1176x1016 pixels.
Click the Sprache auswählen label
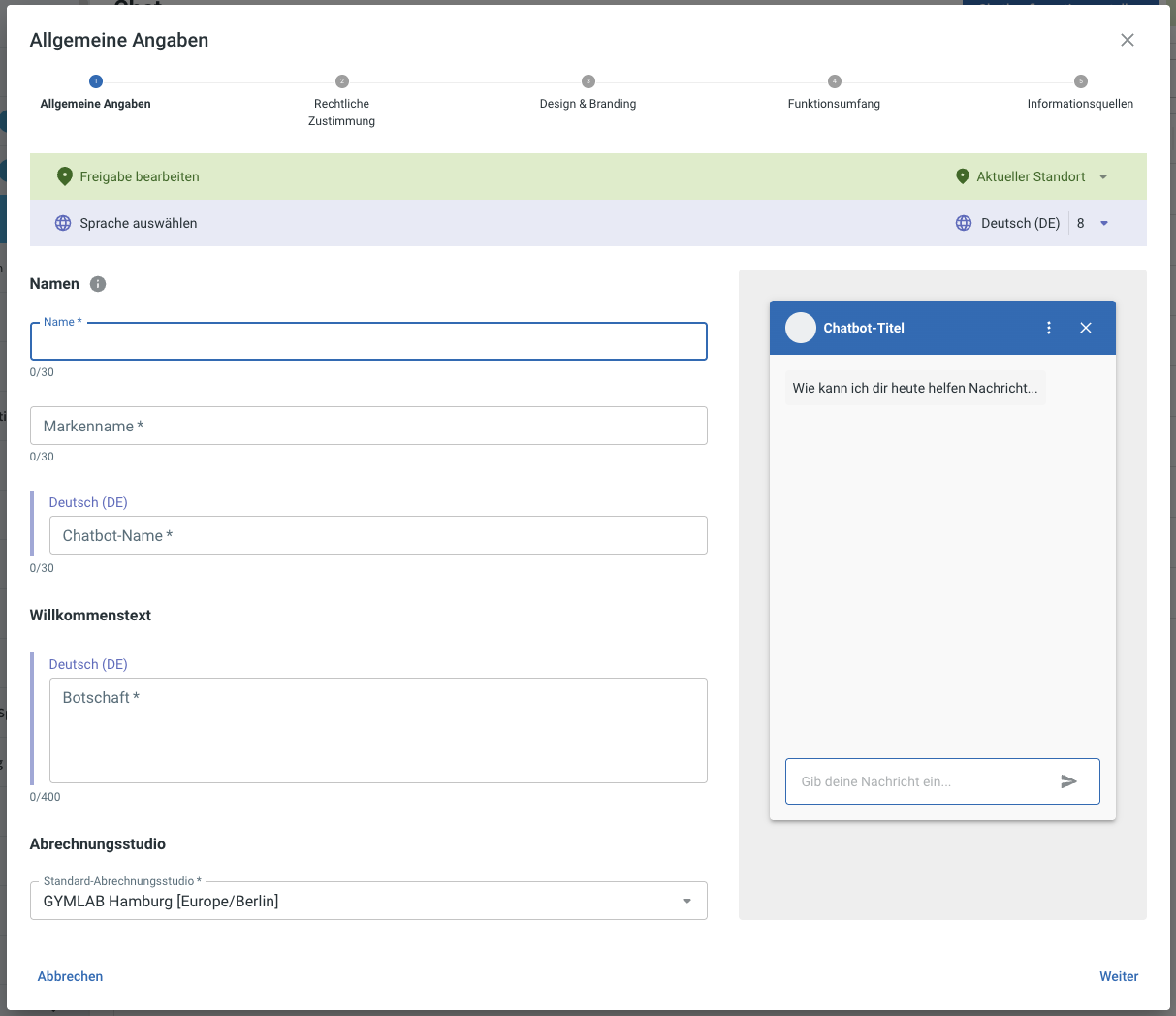[139, 223]
